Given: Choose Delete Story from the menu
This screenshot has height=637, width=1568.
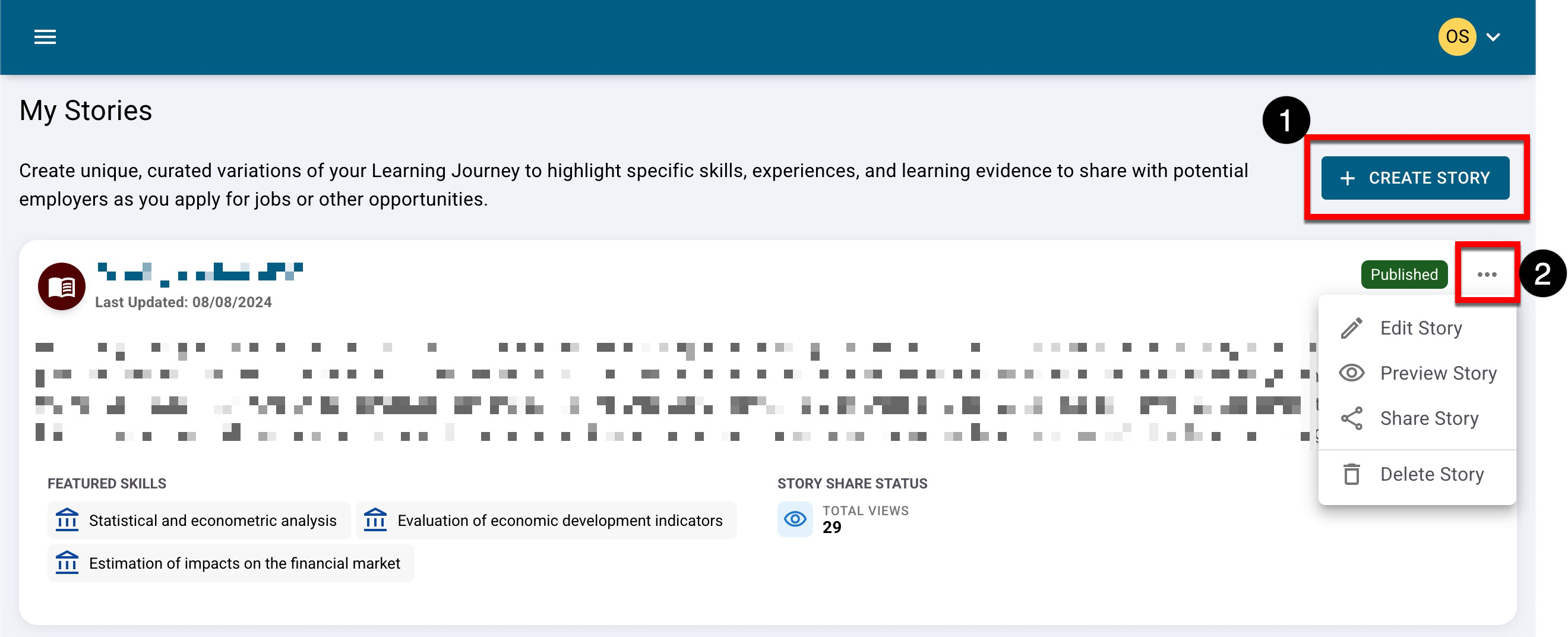Looking at the screenshot, I should (1431, 474).
